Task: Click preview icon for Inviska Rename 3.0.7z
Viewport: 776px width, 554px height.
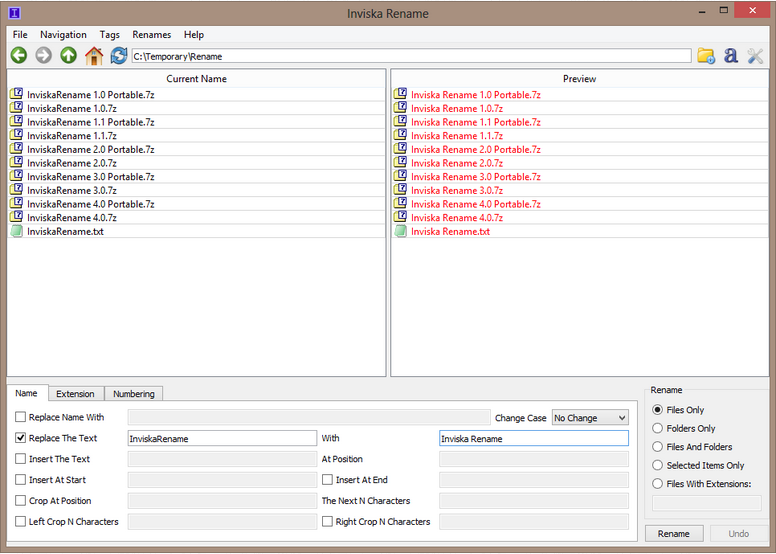Action: (400, 190)
